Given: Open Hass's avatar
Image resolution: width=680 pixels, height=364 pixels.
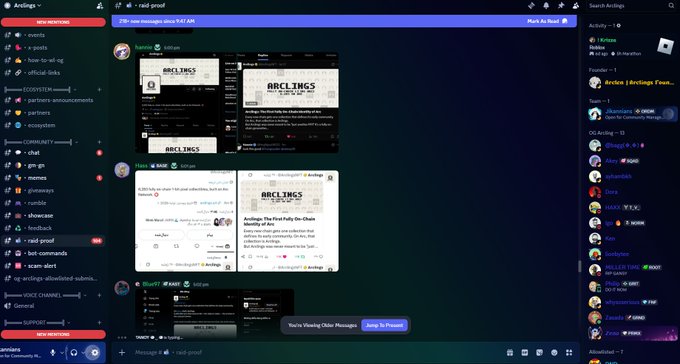Looking at the screenshot, I should coord(122,170).
